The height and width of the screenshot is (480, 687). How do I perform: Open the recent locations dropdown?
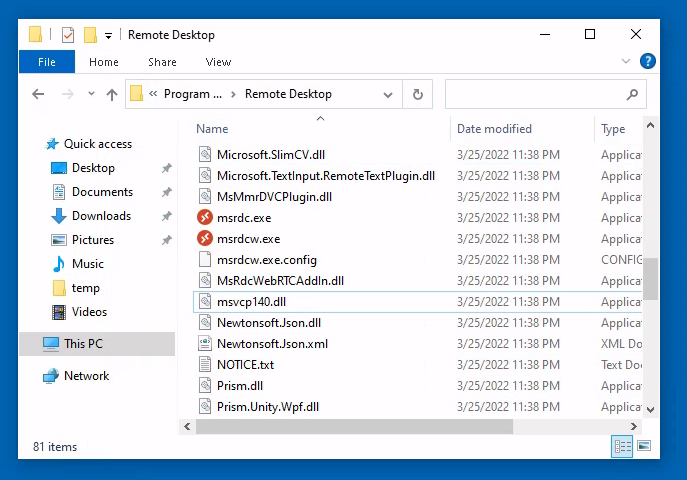91,93
